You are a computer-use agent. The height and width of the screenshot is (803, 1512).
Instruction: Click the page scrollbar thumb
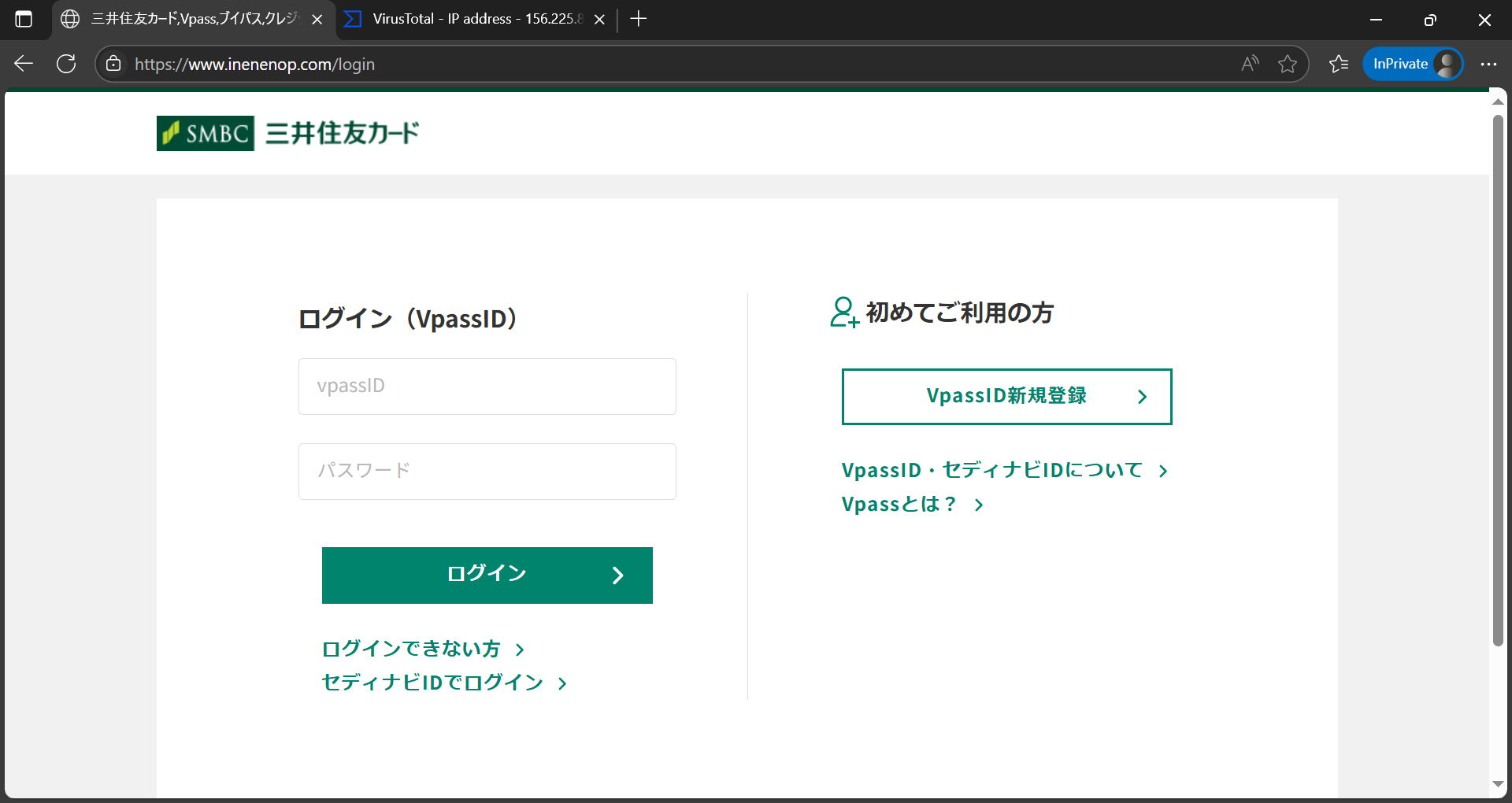coord(1498,380)
